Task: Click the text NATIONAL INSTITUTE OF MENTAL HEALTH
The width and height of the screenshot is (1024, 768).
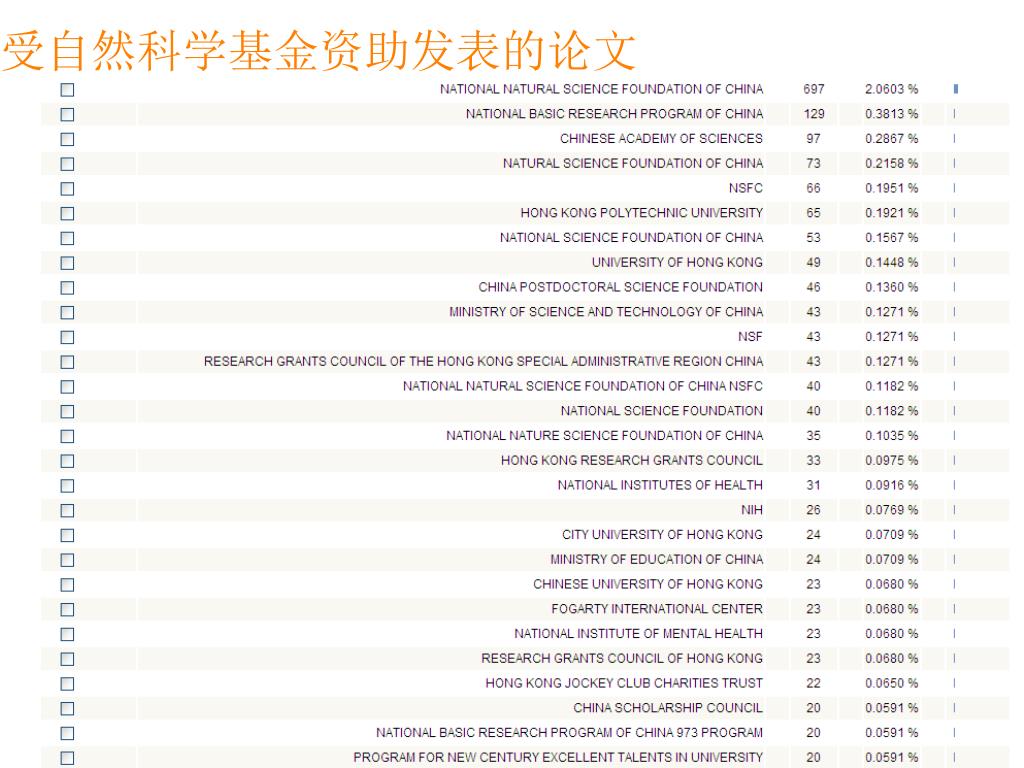Action: click(x=639, y=635)
